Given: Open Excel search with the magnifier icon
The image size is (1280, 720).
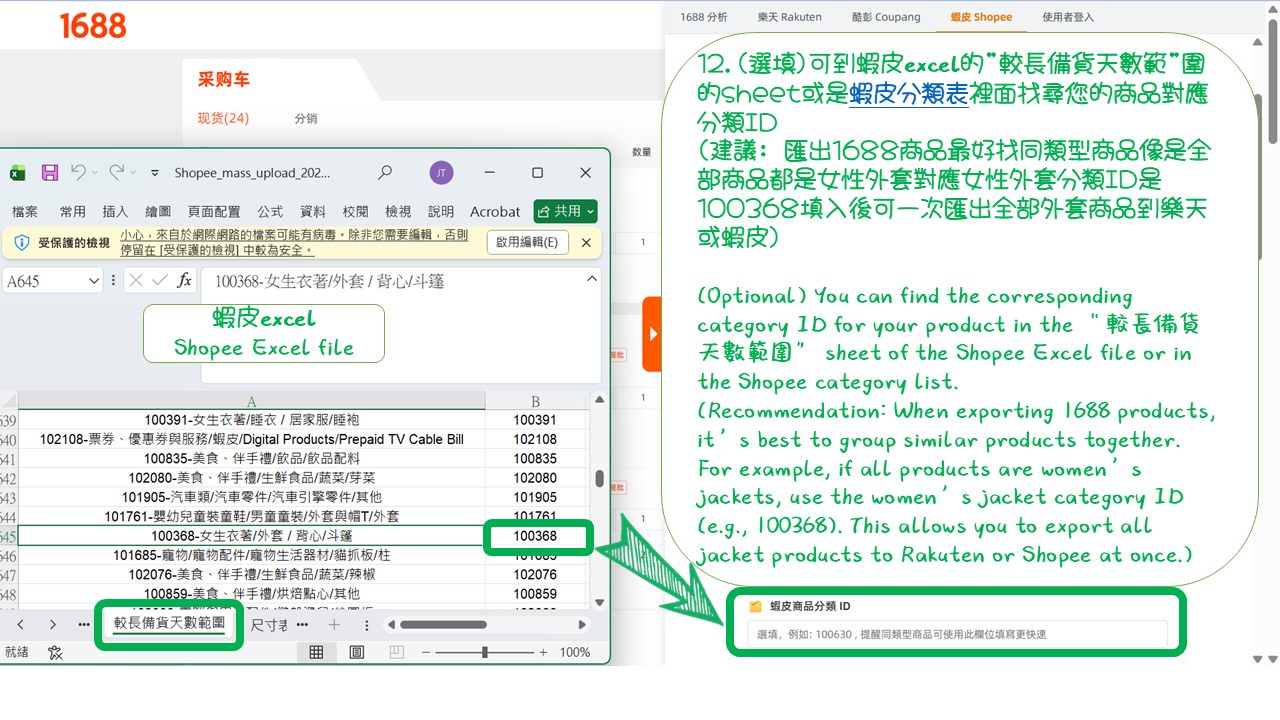Looking at the screenshot, I should click(x=385, y=173).
